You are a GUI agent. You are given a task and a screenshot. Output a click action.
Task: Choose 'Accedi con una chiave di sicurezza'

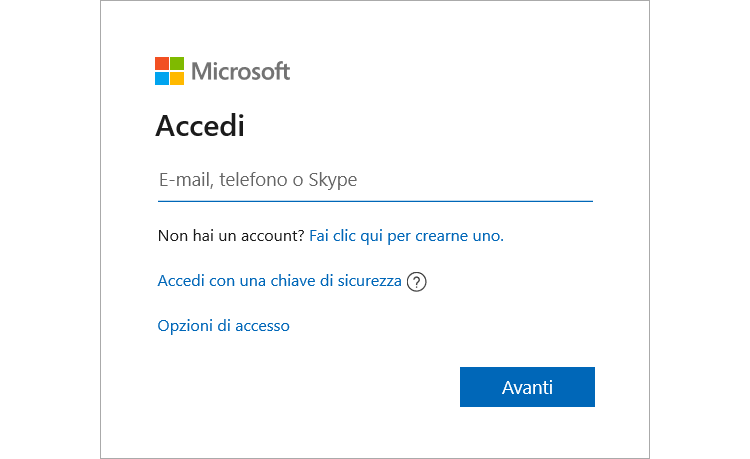279,281
